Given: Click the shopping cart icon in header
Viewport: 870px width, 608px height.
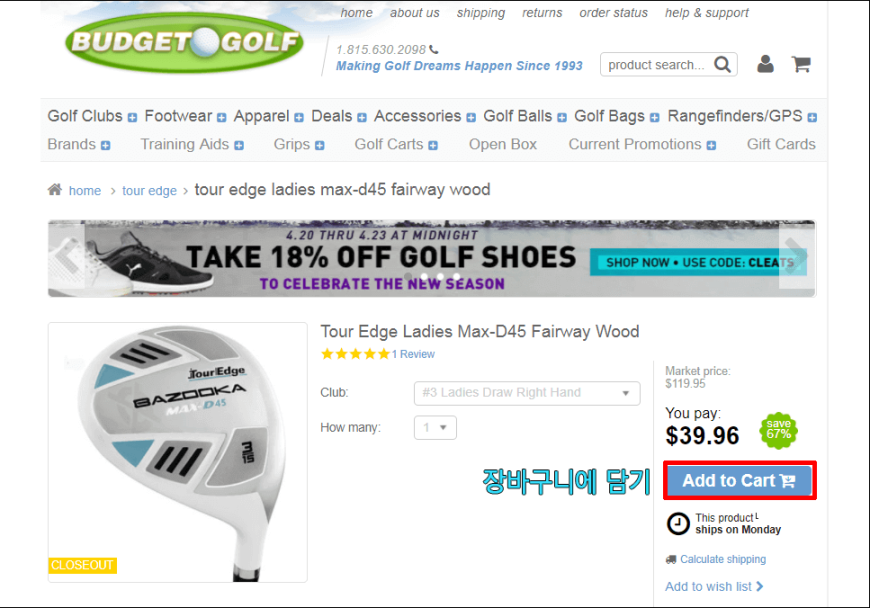Looking at the screenshot, I should coord(801,64).
